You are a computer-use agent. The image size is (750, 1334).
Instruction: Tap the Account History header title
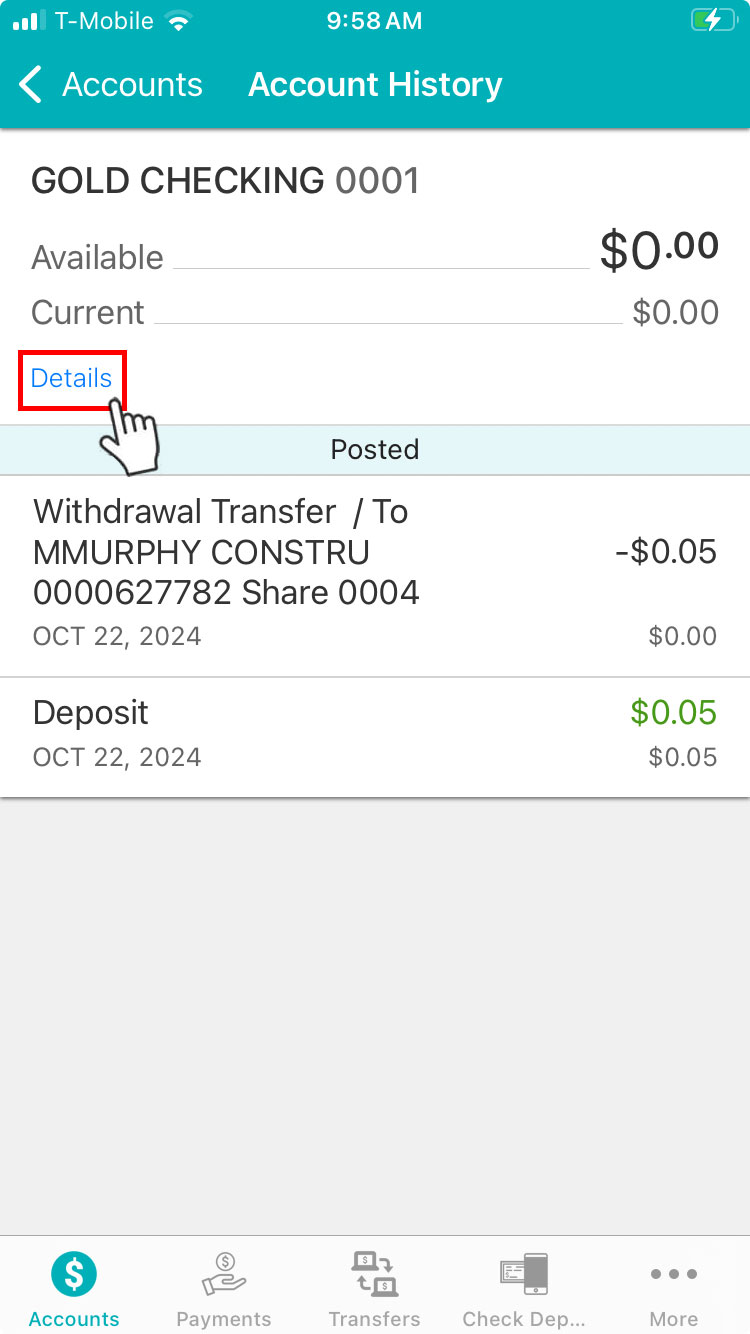click(x=375, y=85)
